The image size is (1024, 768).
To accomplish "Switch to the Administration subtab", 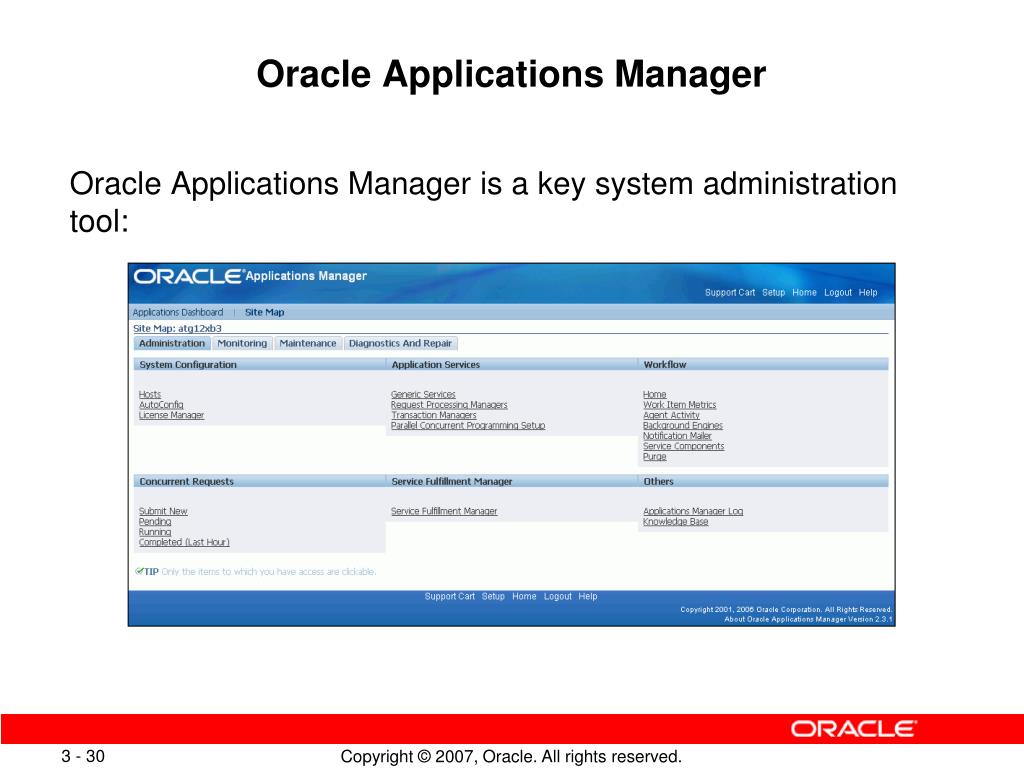I will point(172,344).
